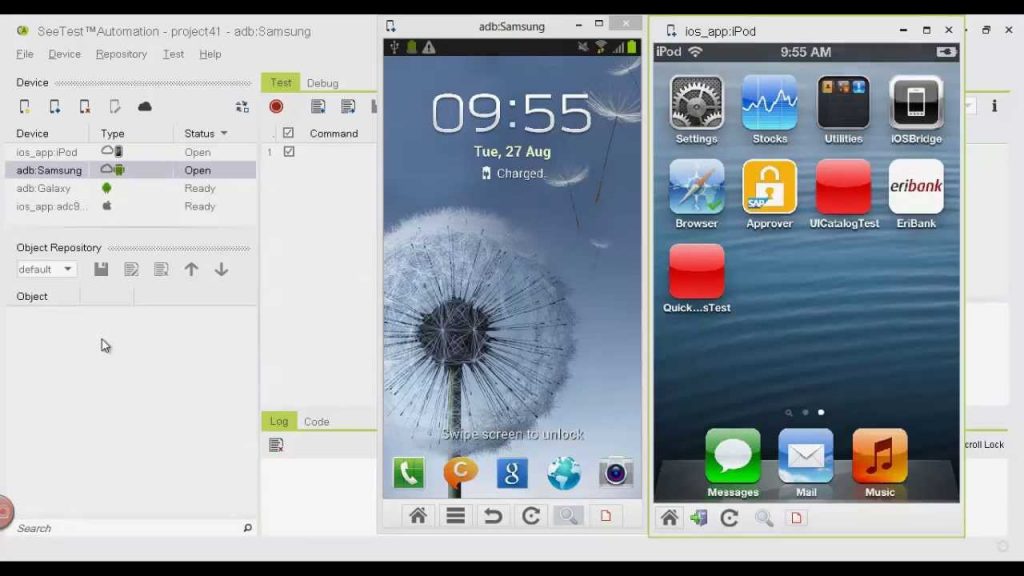The width and height of the screenshot is (1024, 576).
Task: Click the green arrow icon in ios_app:iPod toolbar
Action: click(x=699, y=518)
